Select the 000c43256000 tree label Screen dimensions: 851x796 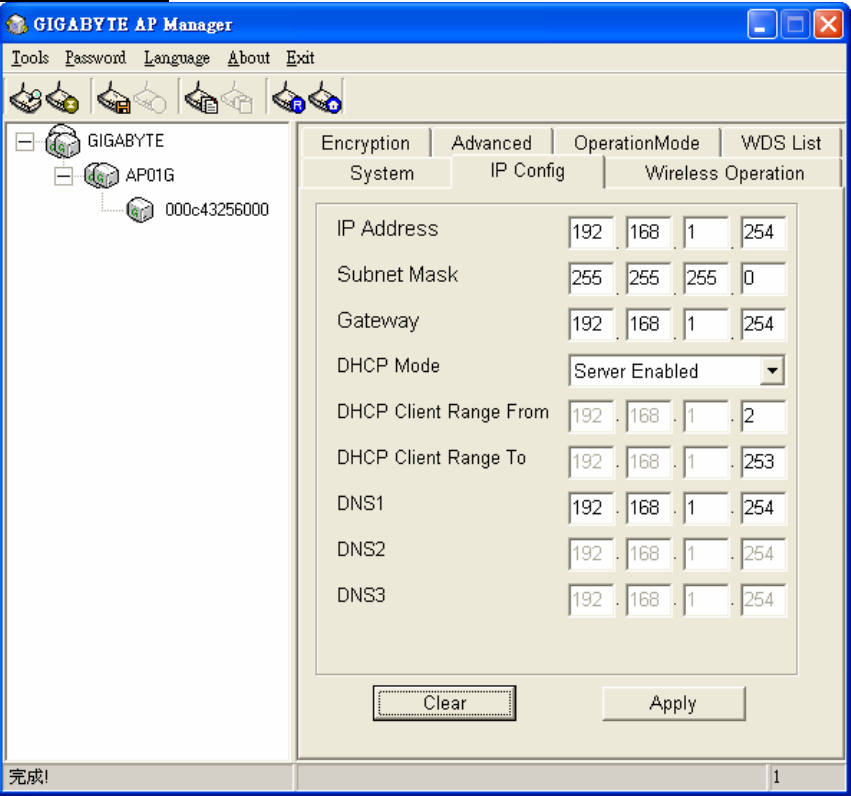pos(217,209)
